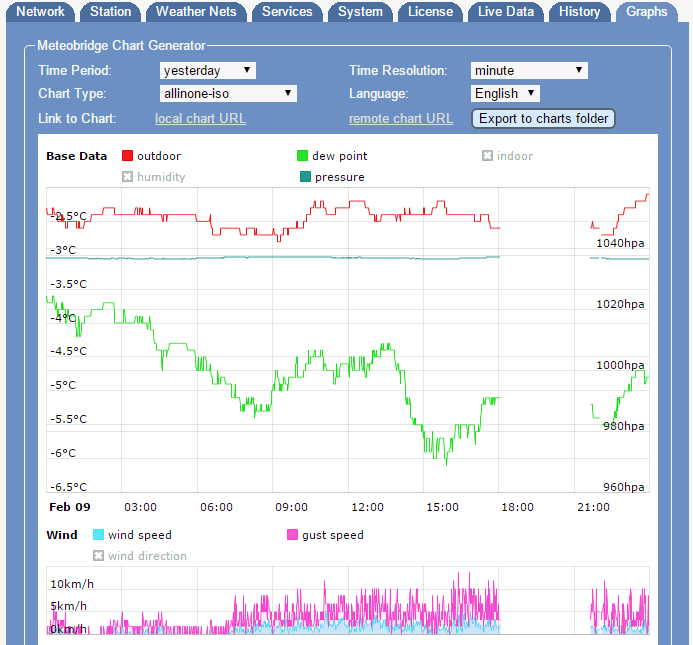The width and height of the screenshot is (693, 645).
Task: Click the wind direction legend label
Action: pyautogui.click(x=147, y=556)
